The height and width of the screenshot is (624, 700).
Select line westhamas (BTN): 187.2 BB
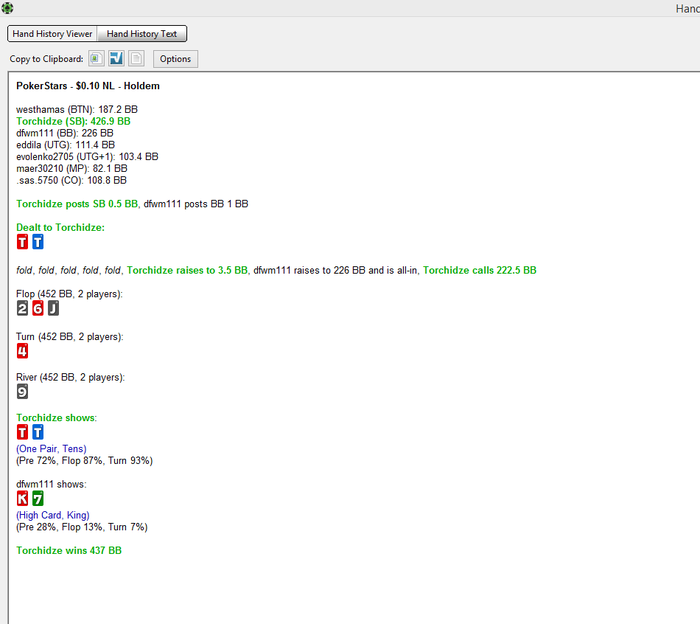[77, 109]
